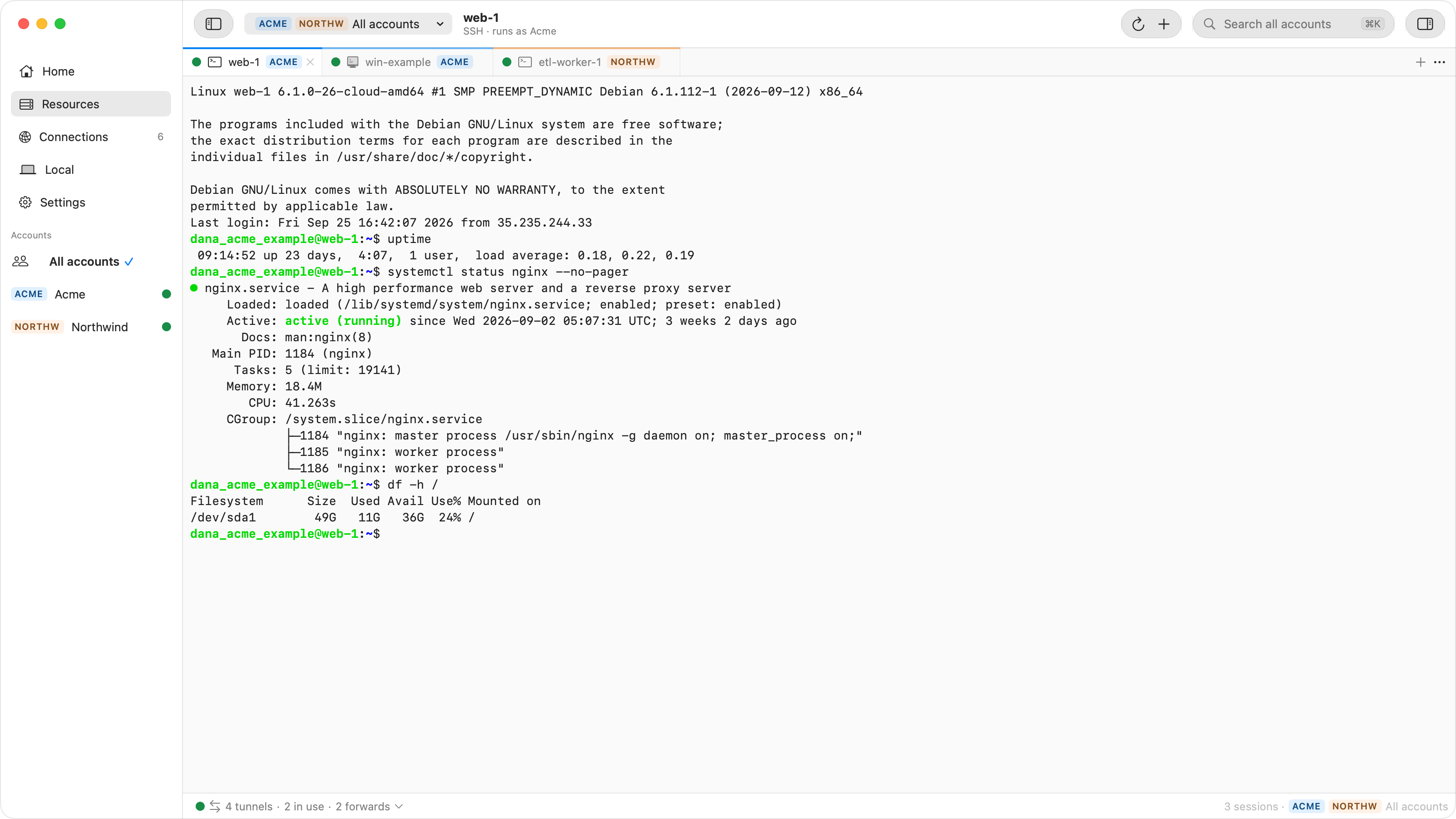
Task: Click the 3 sessions text in the status bar
Action: [1250, 806]
